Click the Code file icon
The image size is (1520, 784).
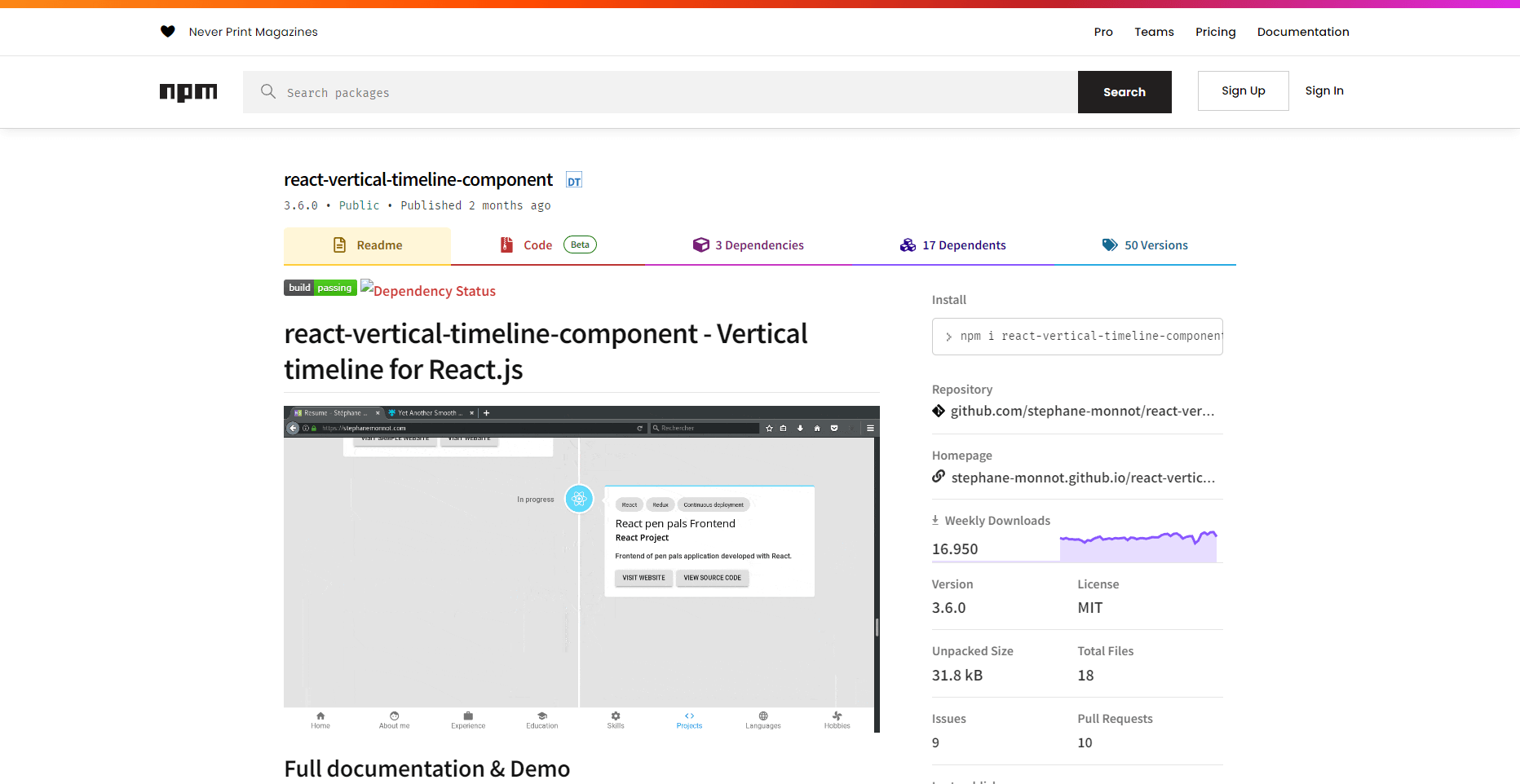(x=506, y=245)
